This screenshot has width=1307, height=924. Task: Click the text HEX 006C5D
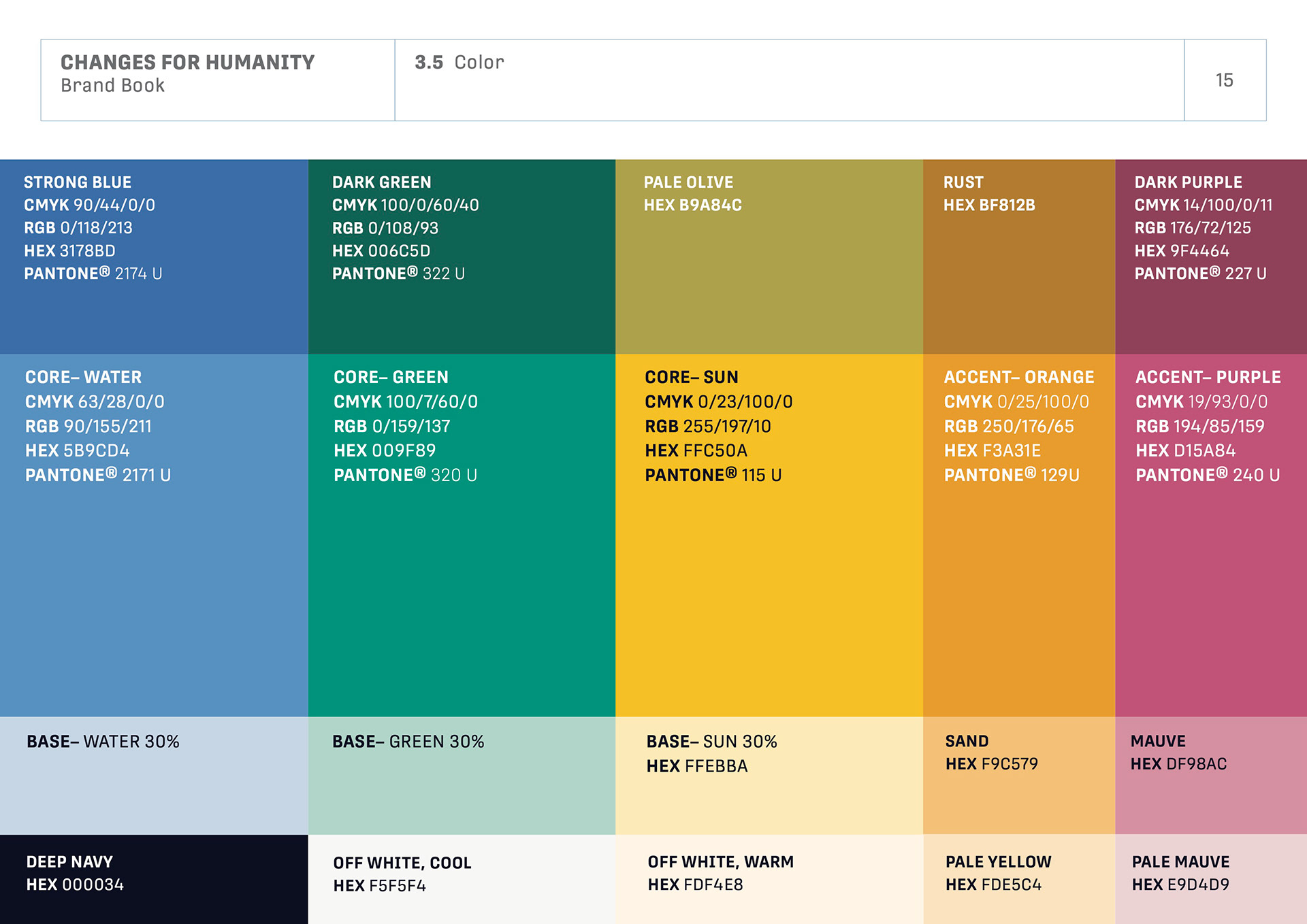coord(381,251)
